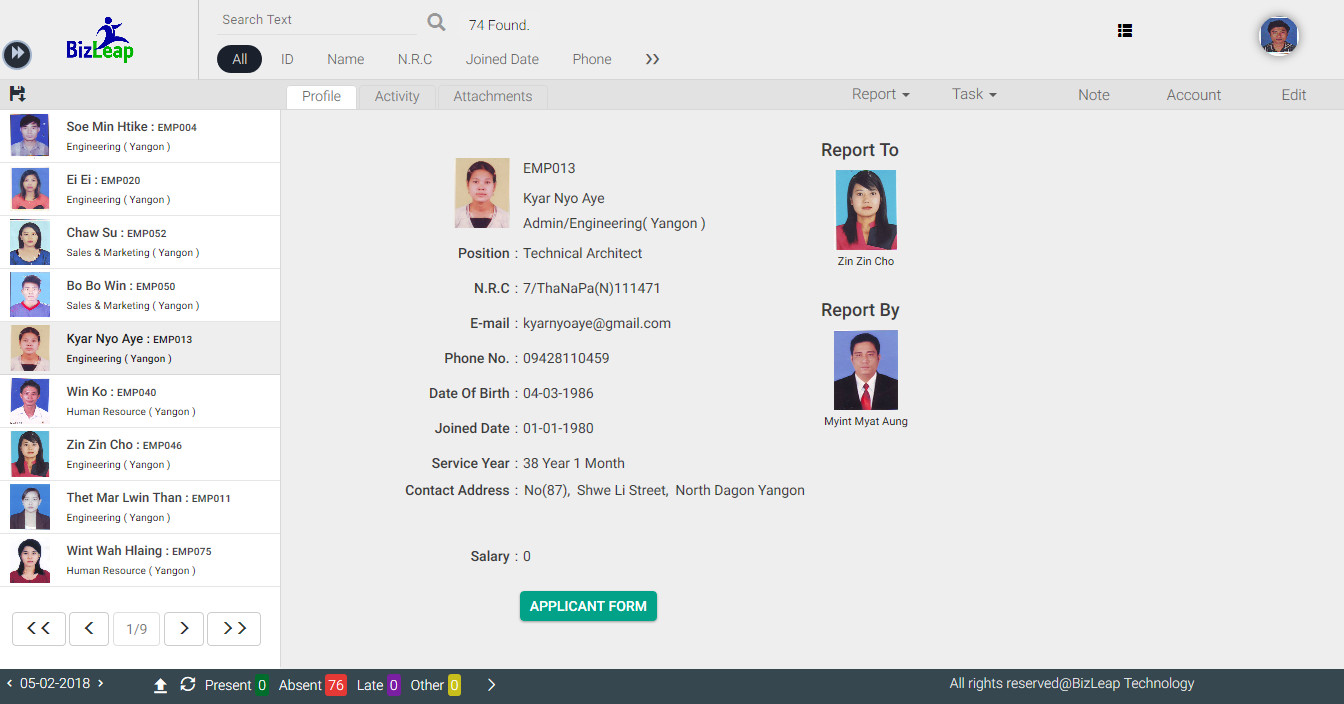Image resolution: width=1344 pixels, height=704 pixels.
Task: Click the export/save icon on the toolbar
Action: point(17,93)
